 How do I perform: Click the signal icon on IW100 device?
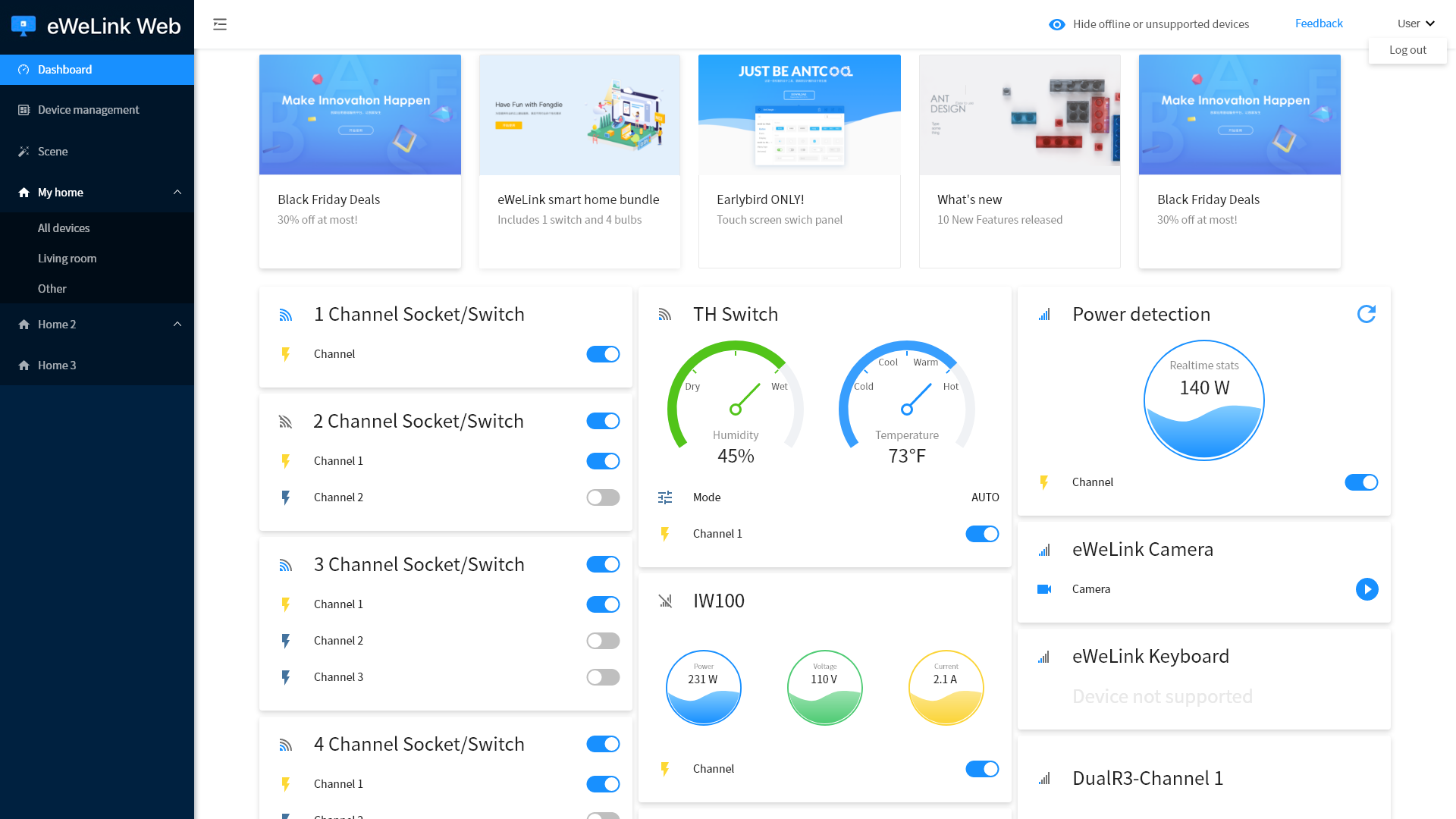click(x=665, y=600)
